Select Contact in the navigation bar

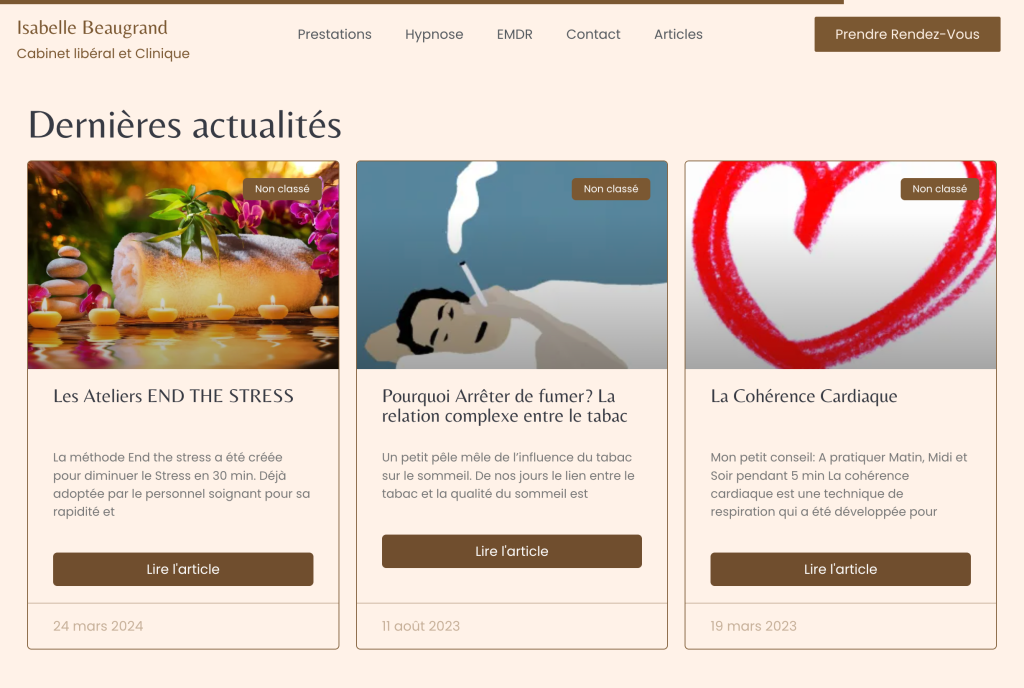click(x=593, y=34)
